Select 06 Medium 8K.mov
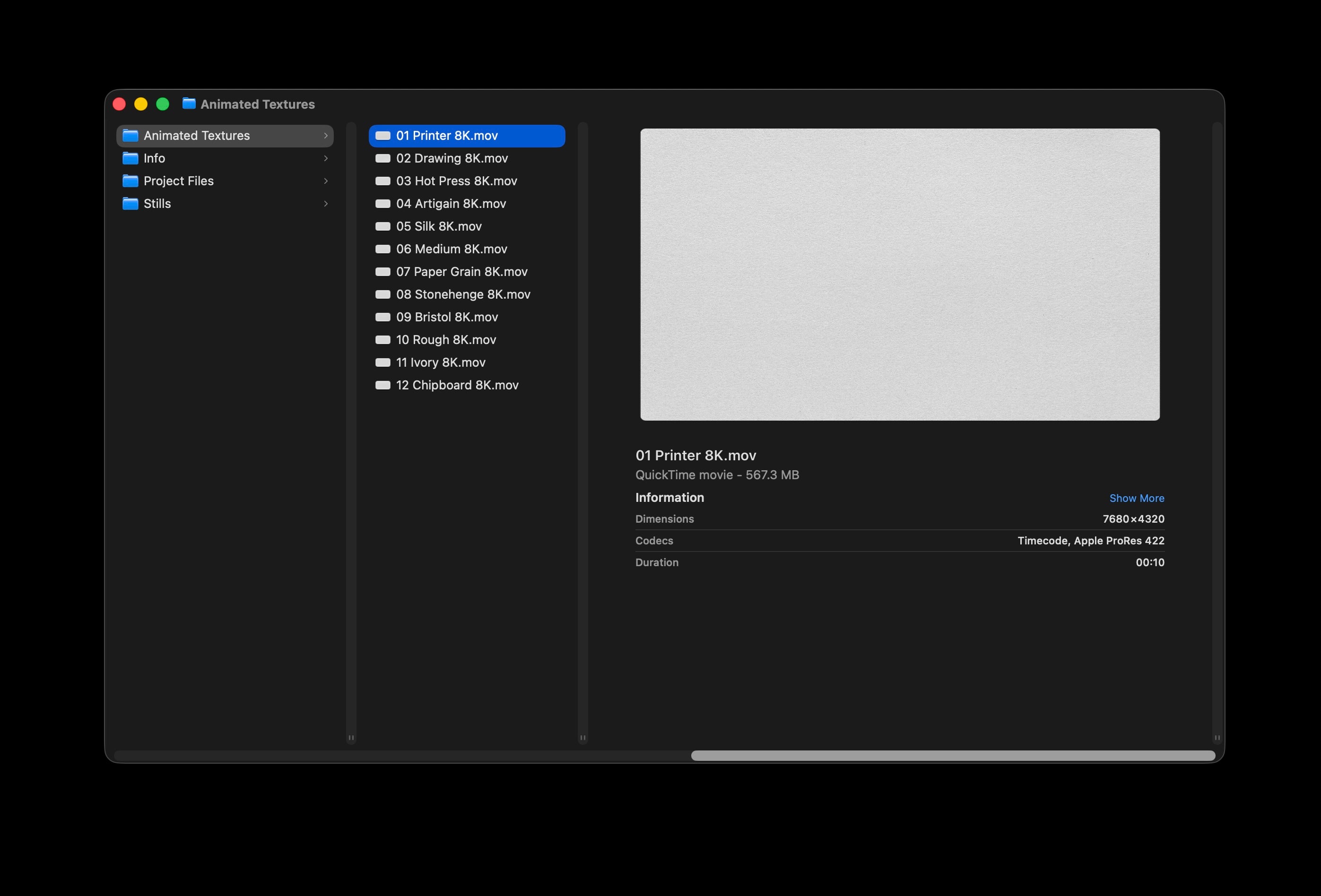Image resolution: width=1321 pixels, height=896 pixels. click(452, 249)
